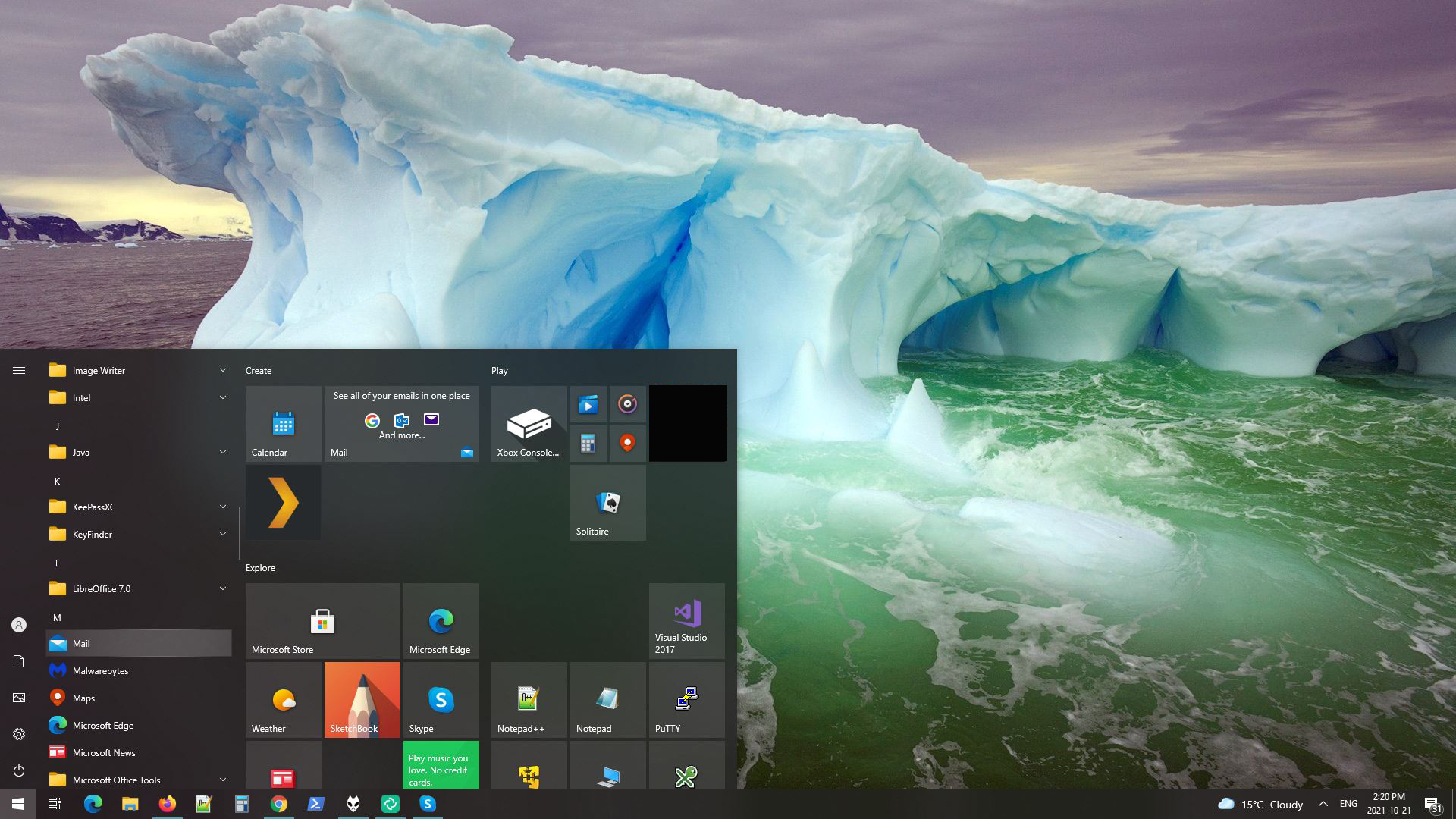Open the SketchBook tile
1456x819 pixels.
coord(362,699)
